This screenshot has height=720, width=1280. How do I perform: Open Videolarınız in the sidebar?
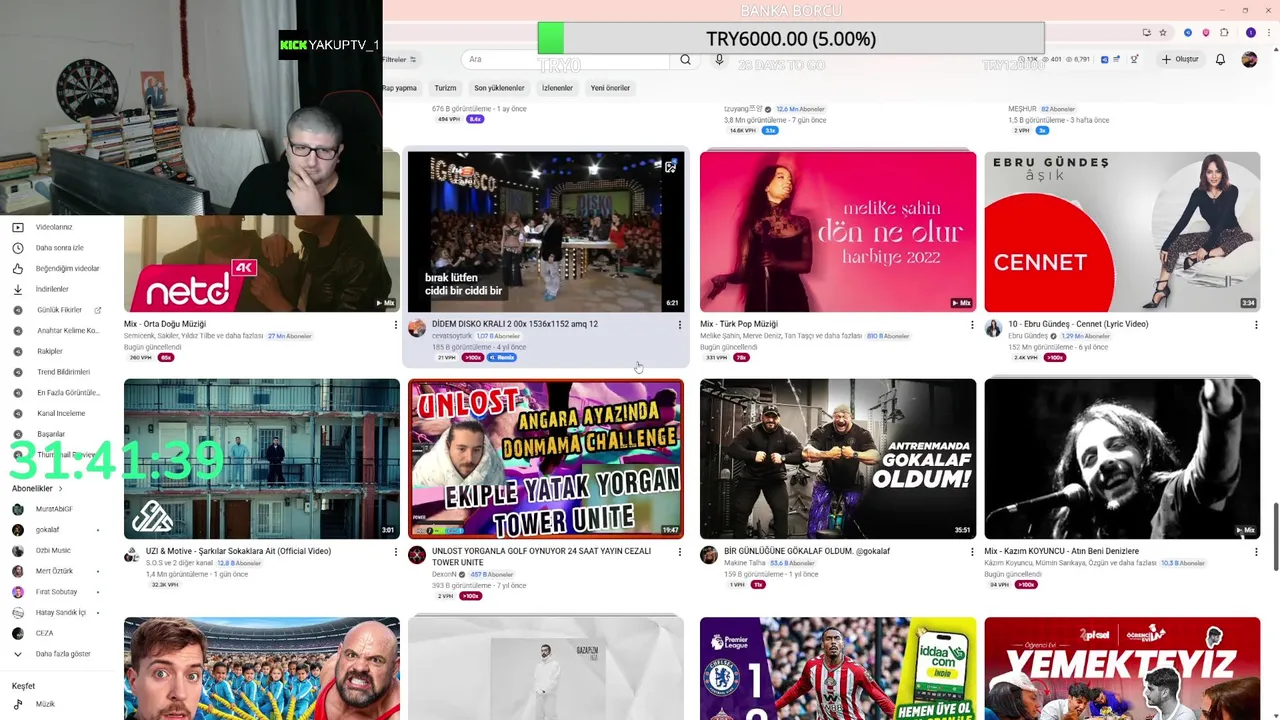[55, 227]
